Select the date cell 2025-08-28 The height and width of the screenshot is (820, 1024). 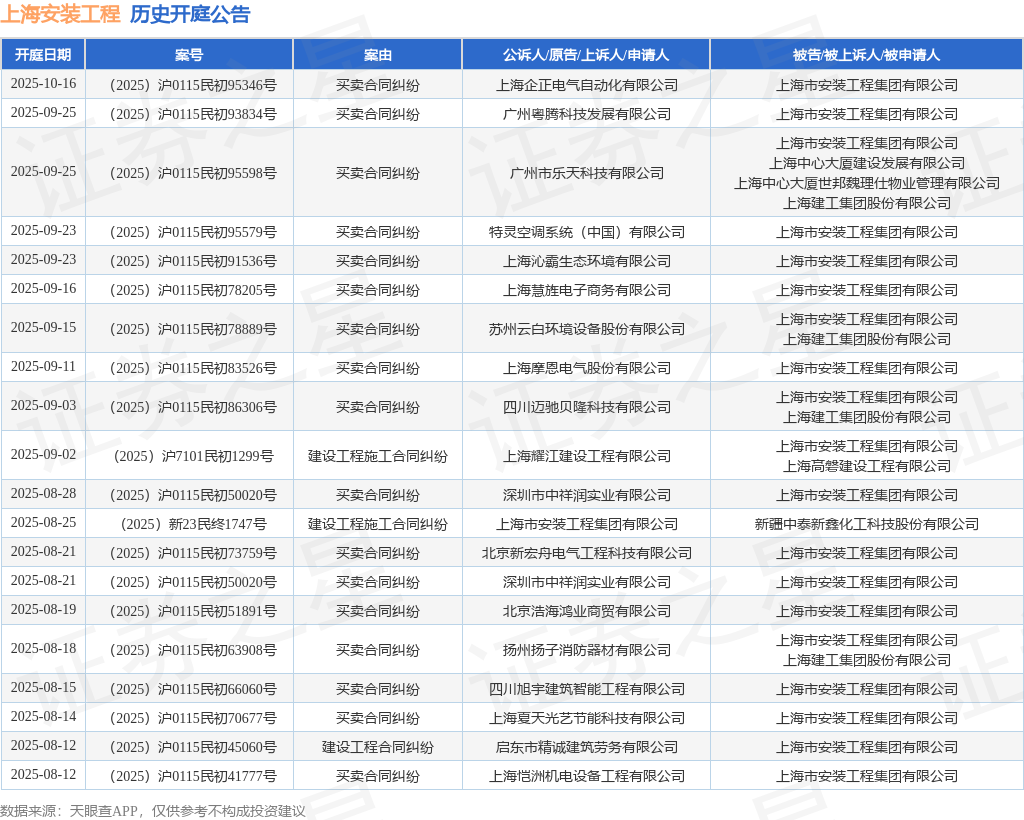coord(43,494)
